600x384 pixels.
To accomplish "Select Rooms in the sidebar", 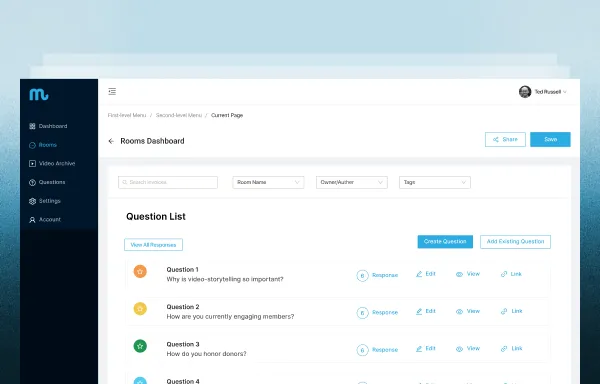I will (43, 145).
